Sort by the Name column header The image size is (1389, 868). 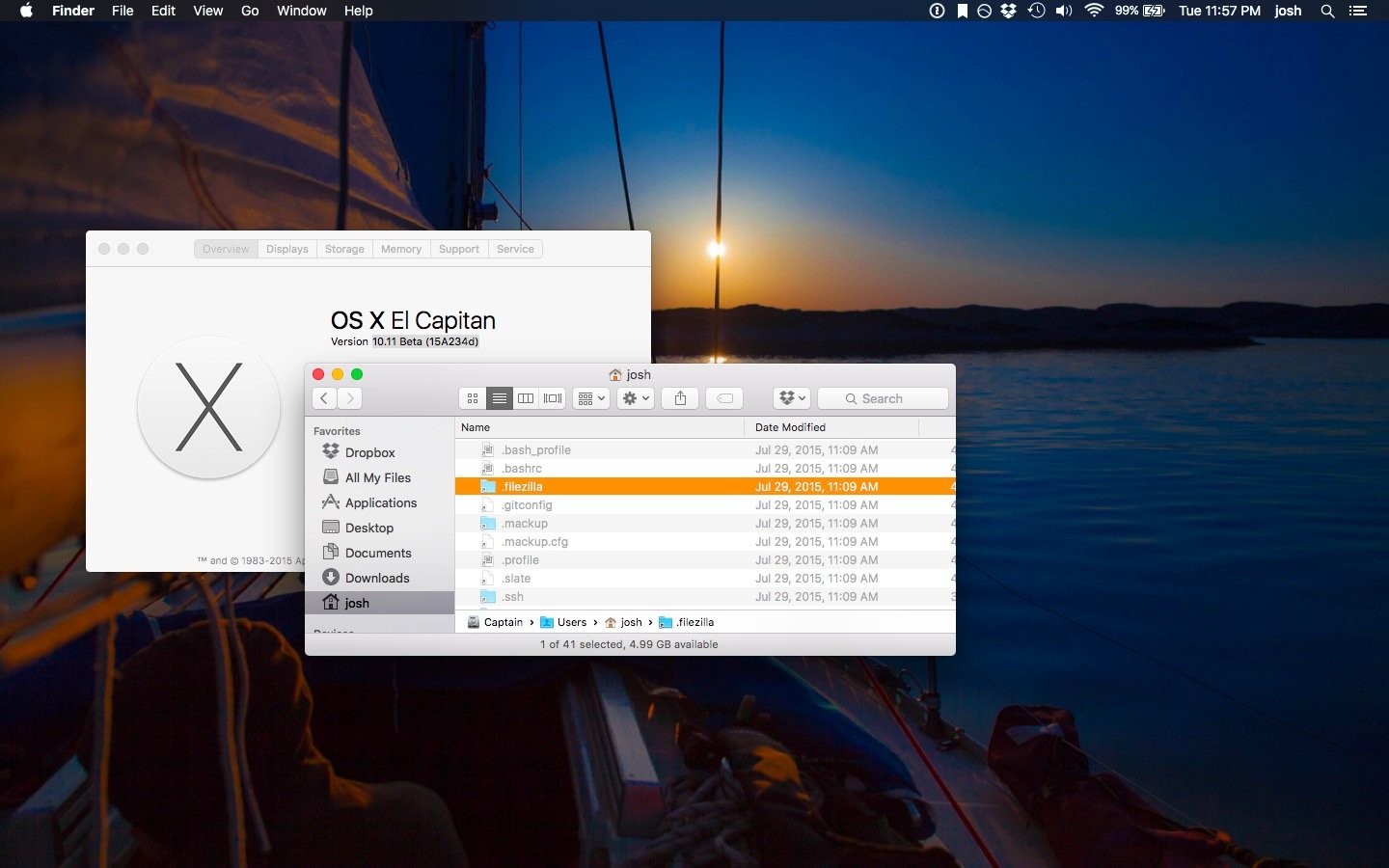tap(599, 427)
